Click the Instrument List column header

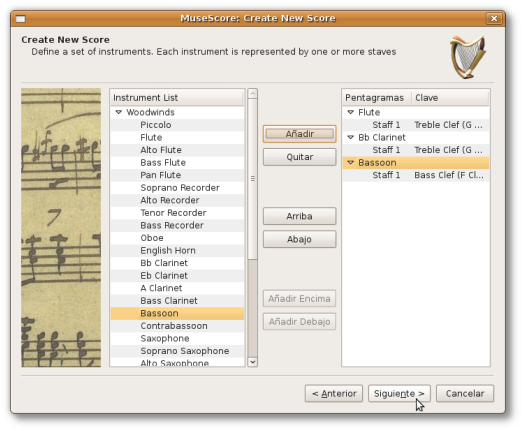click(177, 98)
